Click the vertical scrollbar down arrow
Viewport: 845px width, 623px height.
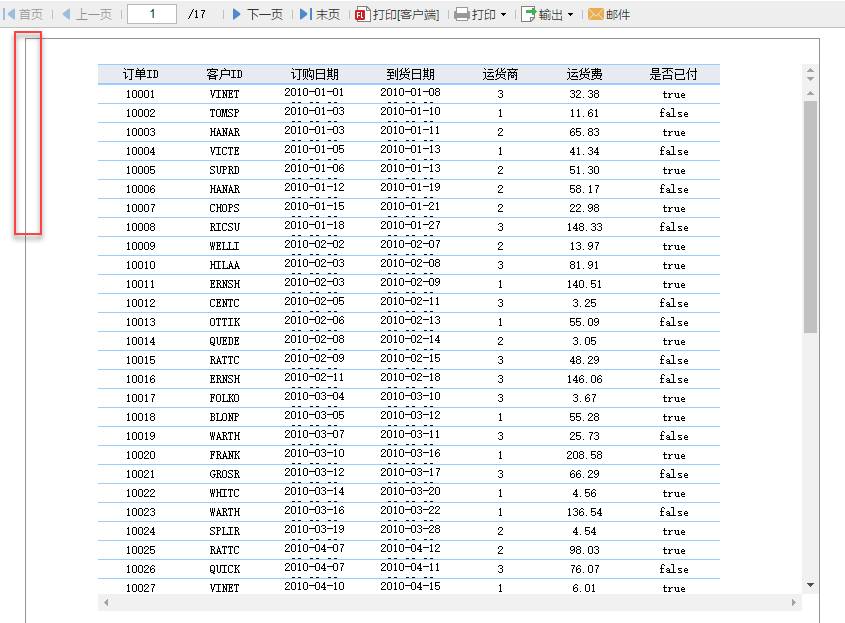click(810, 585)
